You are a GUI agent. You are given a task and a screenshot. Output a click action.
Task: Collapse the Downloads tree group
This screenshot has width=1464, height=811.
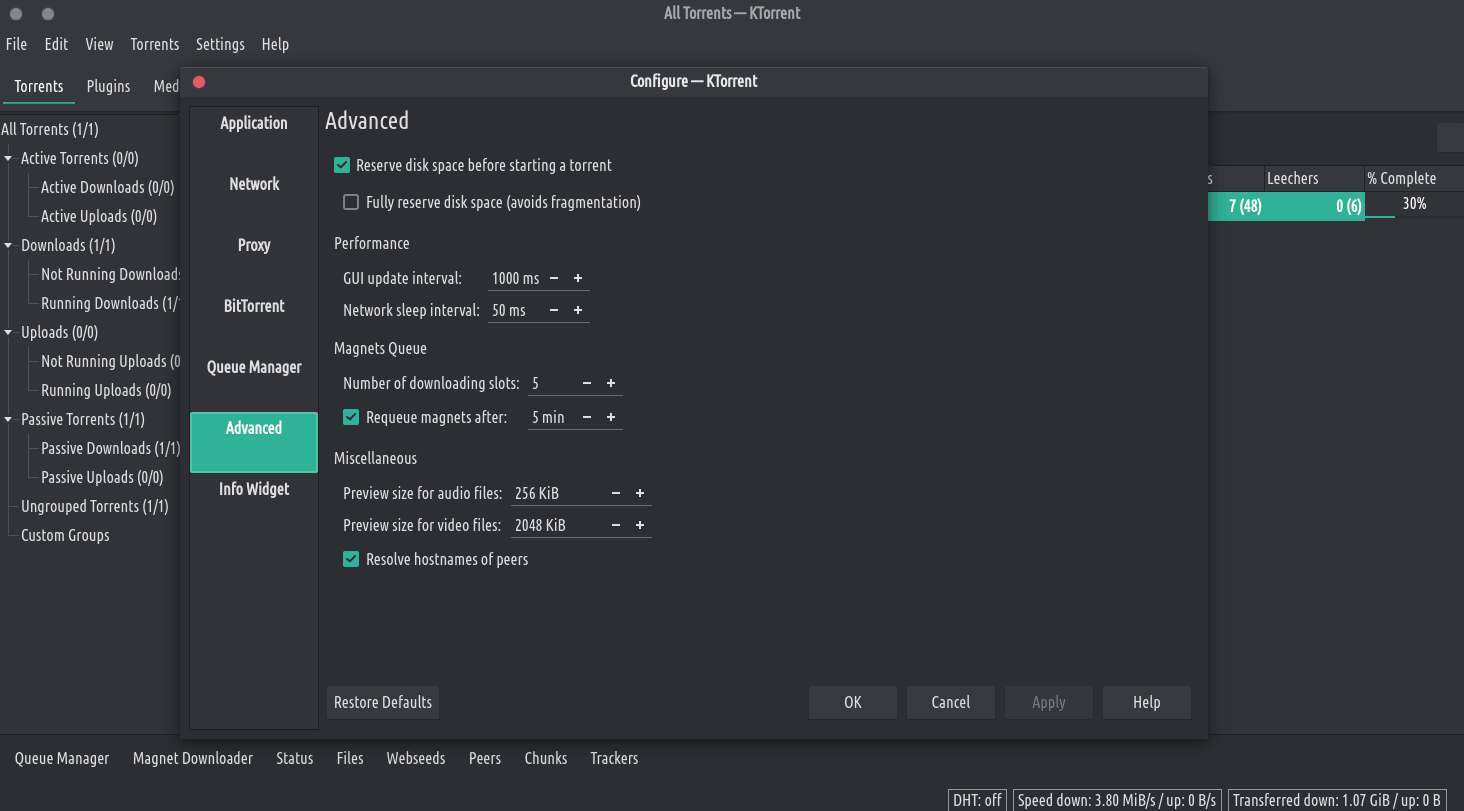click(x=9, y=246)
